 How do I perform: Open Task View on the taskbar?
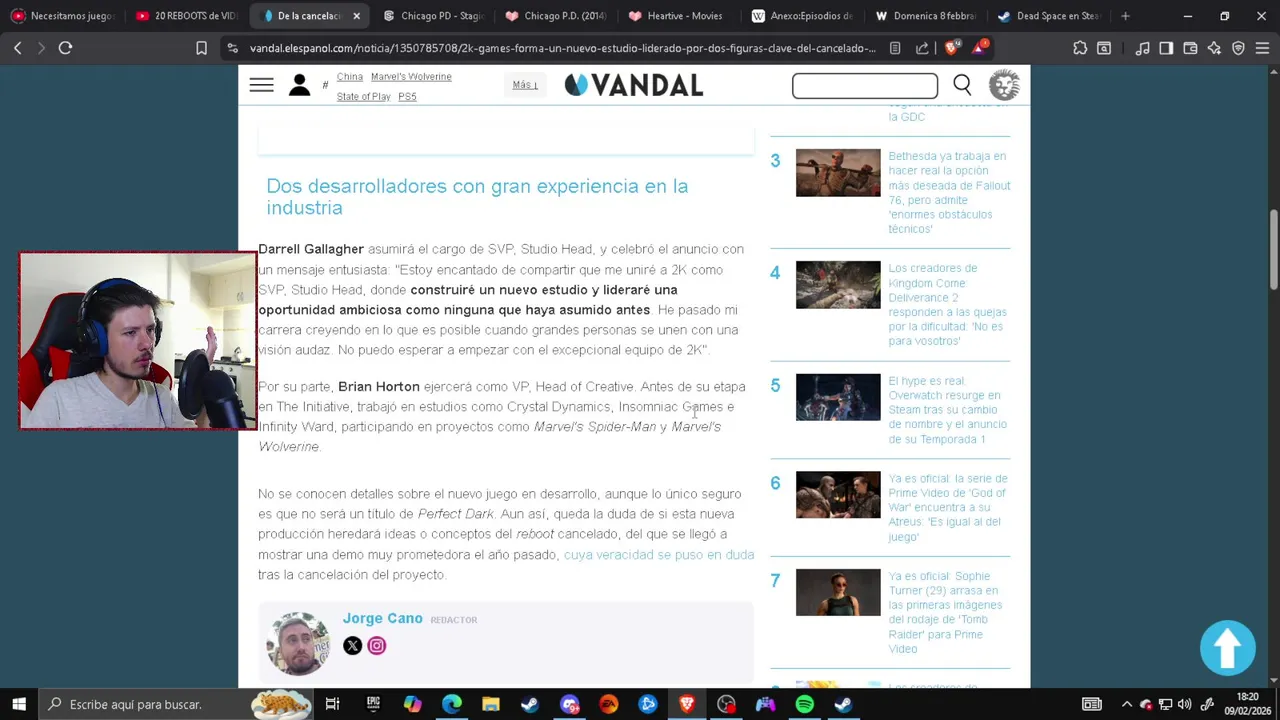333,704
